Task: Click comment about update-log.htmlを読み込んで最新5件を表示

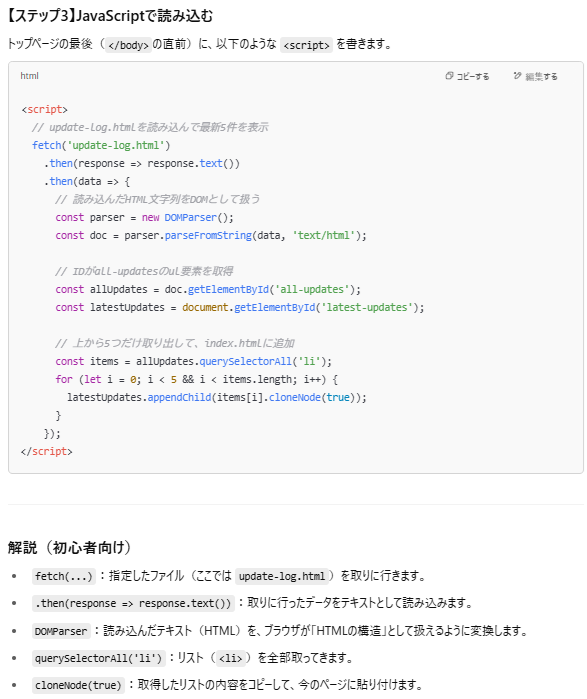Action: click(150, 127)
